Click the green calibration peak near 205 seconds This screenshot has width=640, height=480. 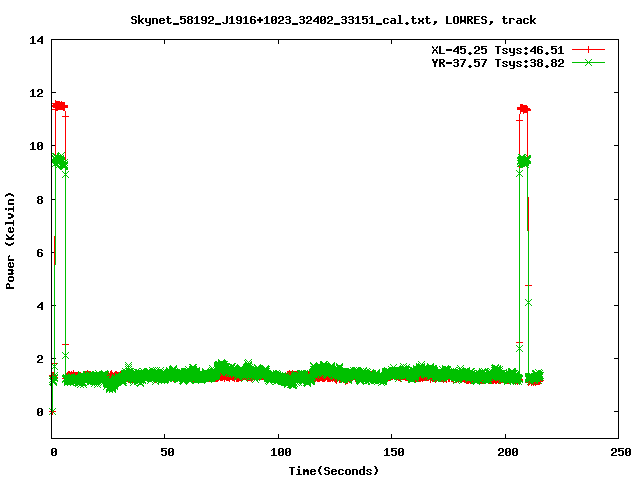pyautogui.click(x=524, y=161)
